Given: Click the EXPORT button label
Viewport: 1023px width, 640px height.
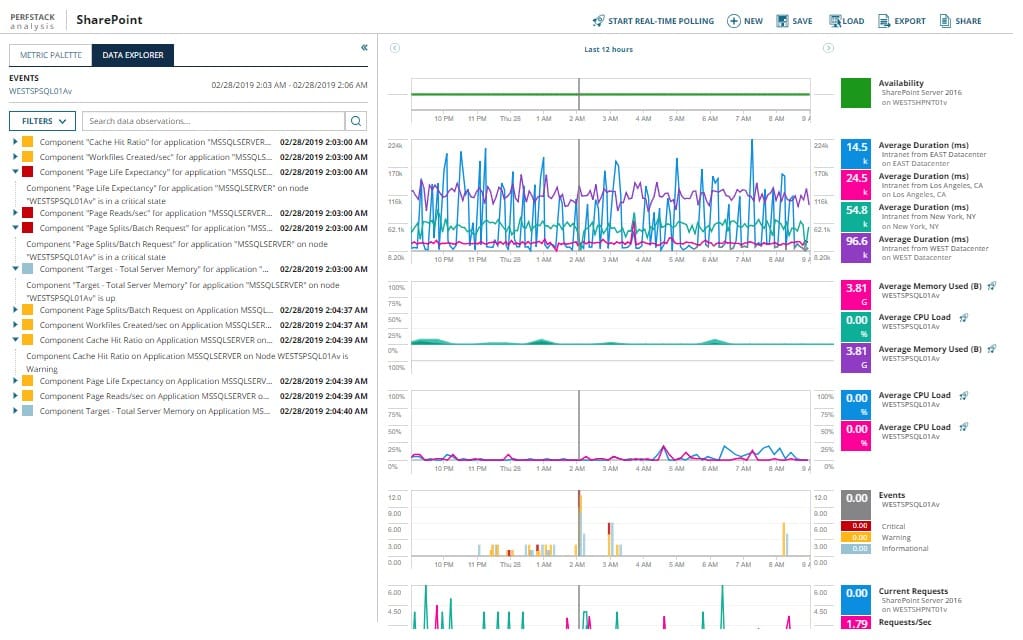Looking at the screenshot, I should (910, 21).
